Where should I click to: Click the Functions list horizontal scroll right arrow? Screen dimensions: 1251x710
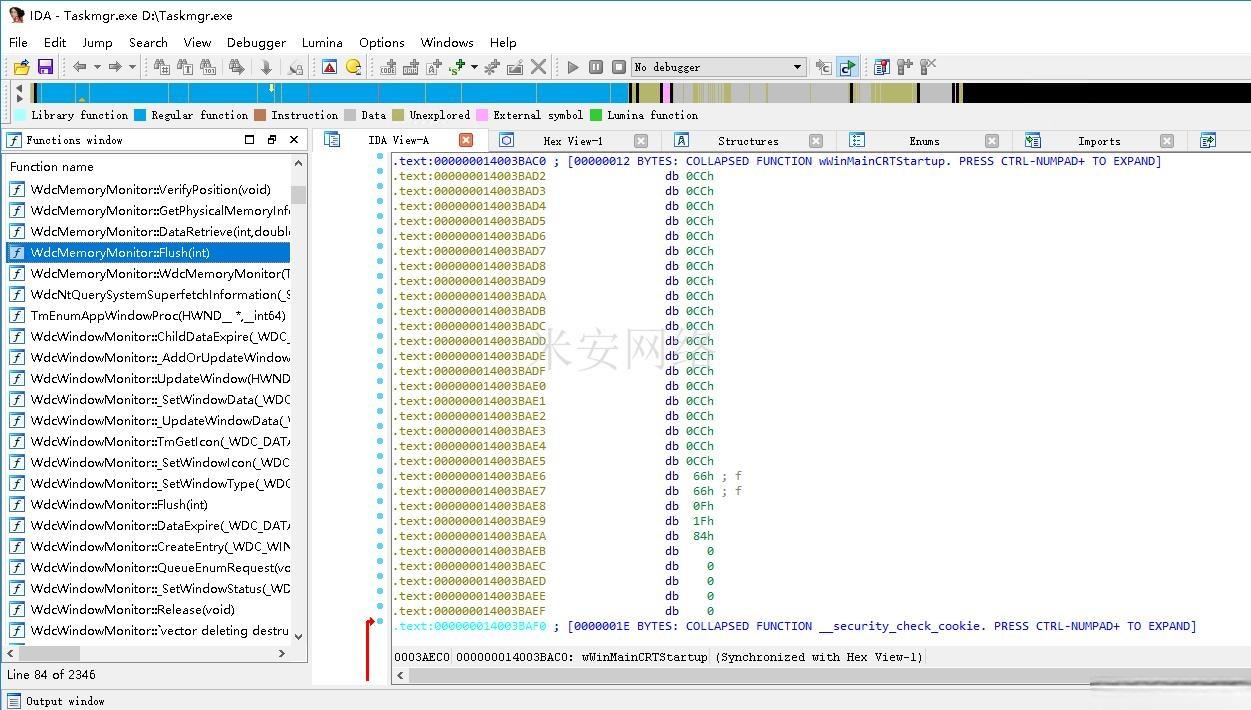pos(282,653)
